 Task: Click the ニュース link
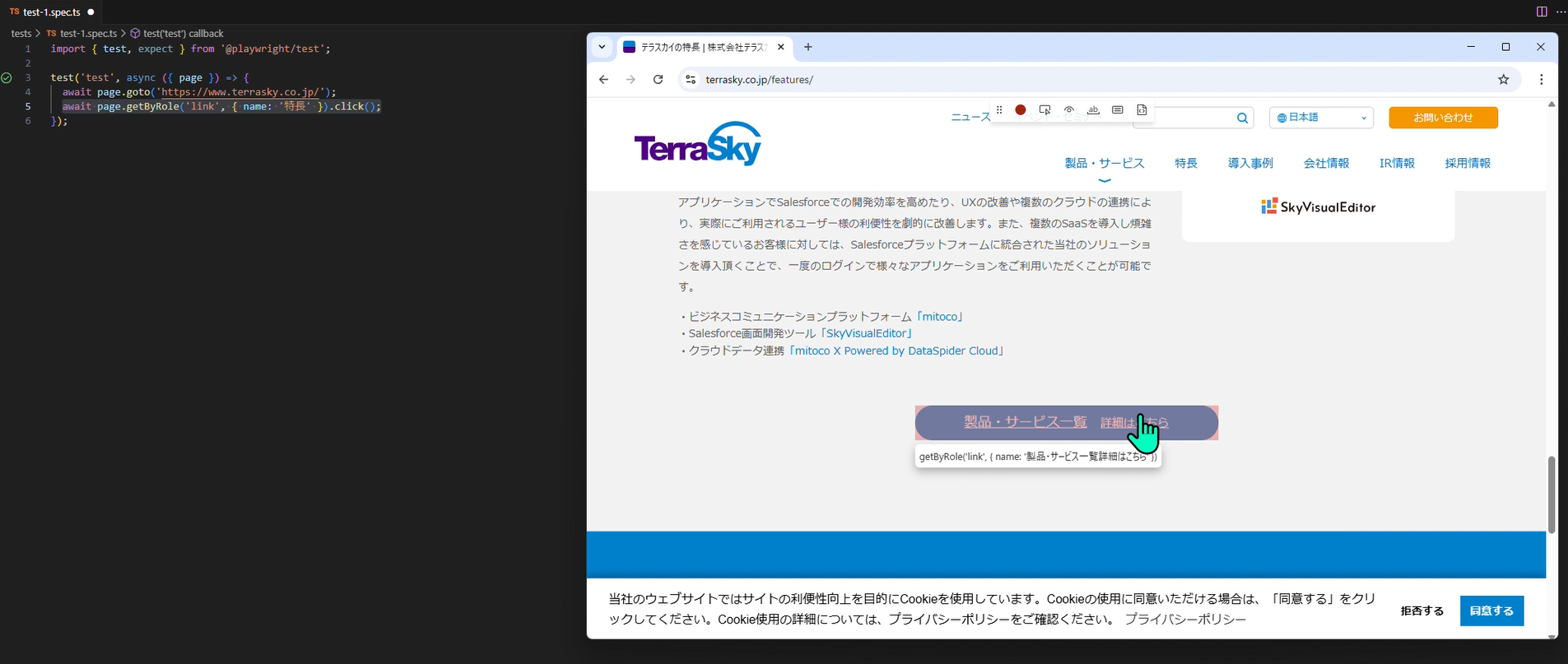point(970,118)
